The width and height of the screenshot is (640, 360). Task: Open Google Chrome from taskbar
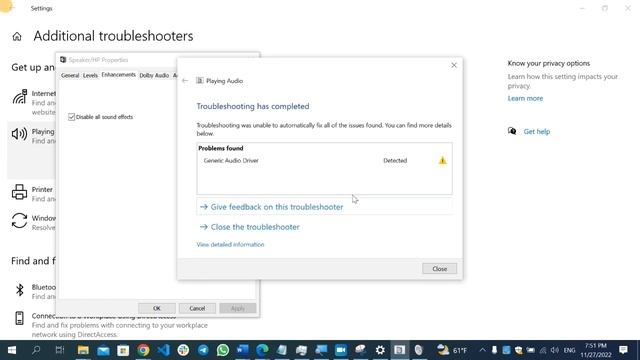pos(143,350)
